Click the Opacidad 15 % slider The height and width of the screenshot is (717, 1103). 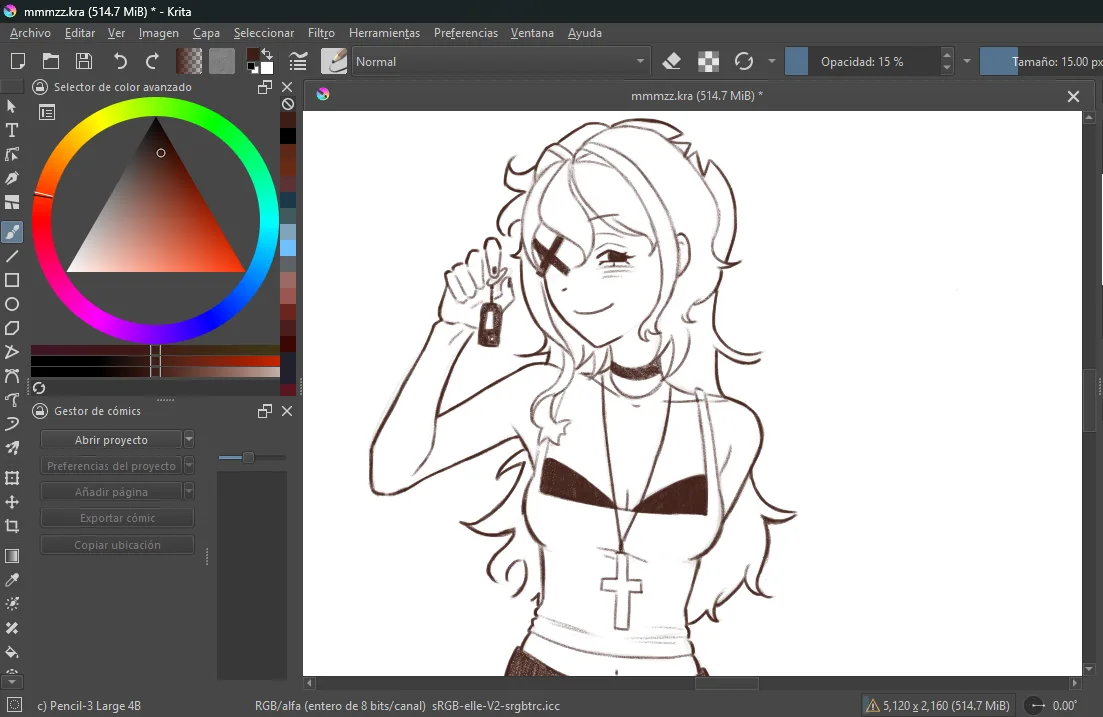pyautogui.click(x=862, y=61)
